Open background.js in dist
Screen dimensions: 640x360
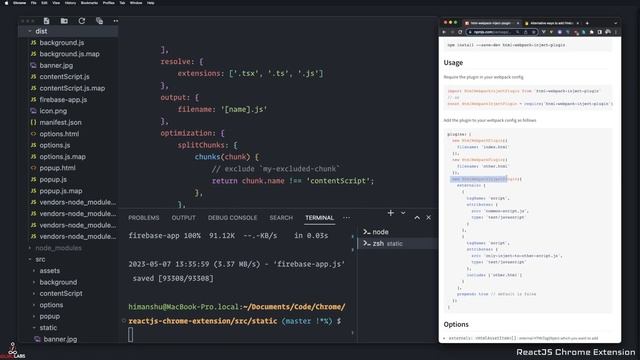pos(68,42)
